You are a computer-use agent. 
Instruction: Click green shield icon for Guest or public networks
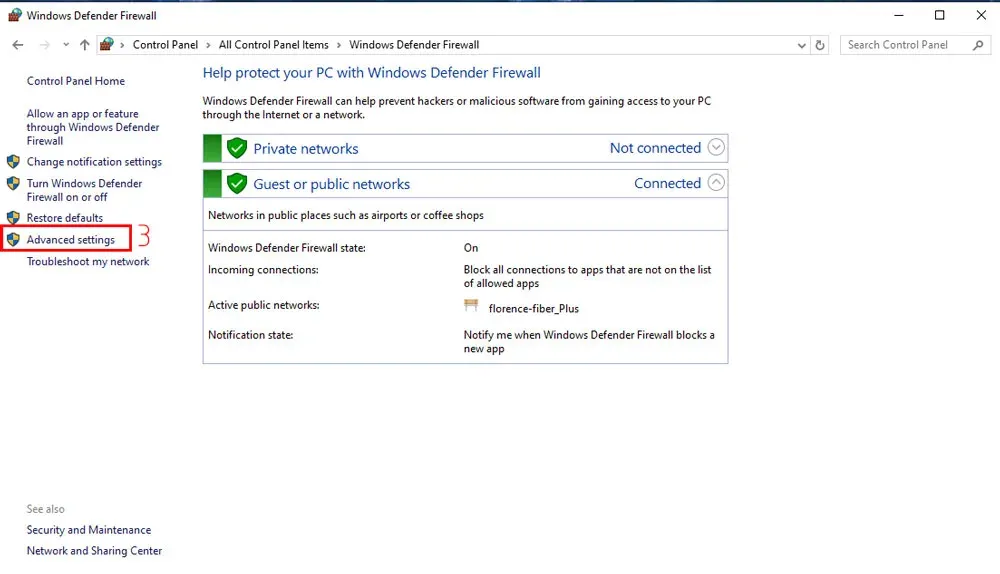click(x=237, y=184)
